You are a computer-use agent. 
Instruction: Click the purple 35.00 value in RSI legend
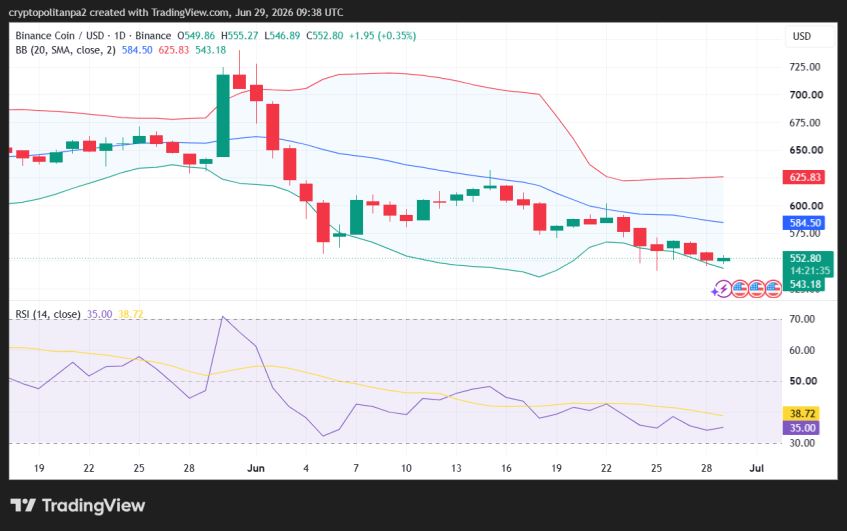coord(99,314)
